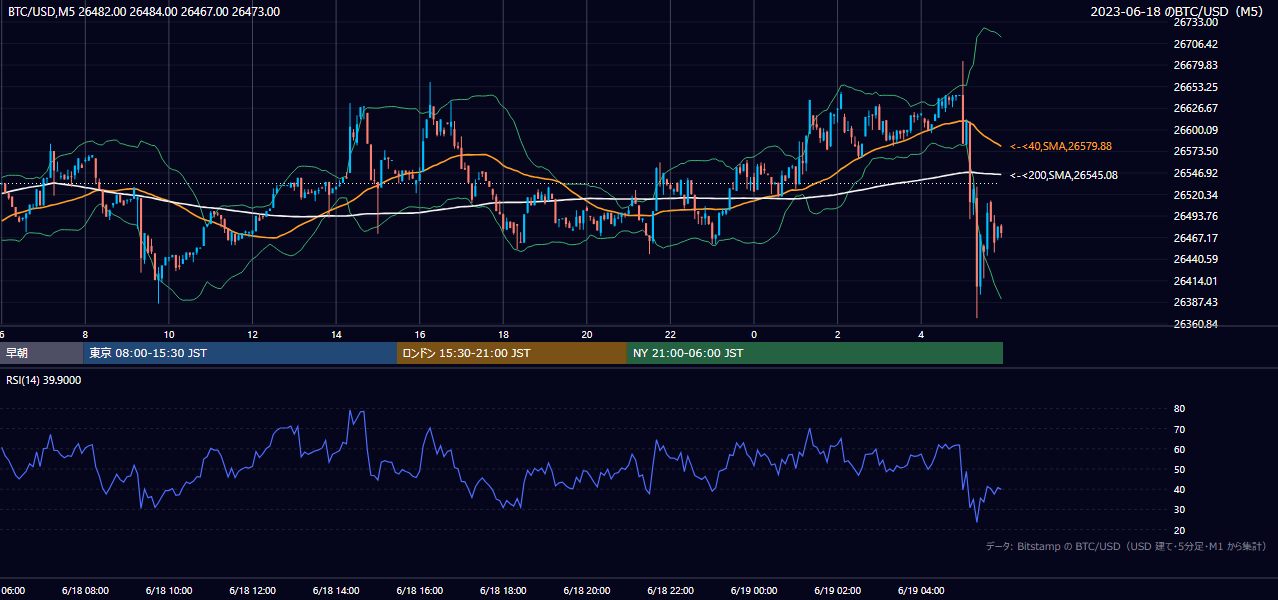Screen dimensions: 1278x600
Task: Click the 東京 08:00-15:30 JST session bar
Action: (240, 353)
